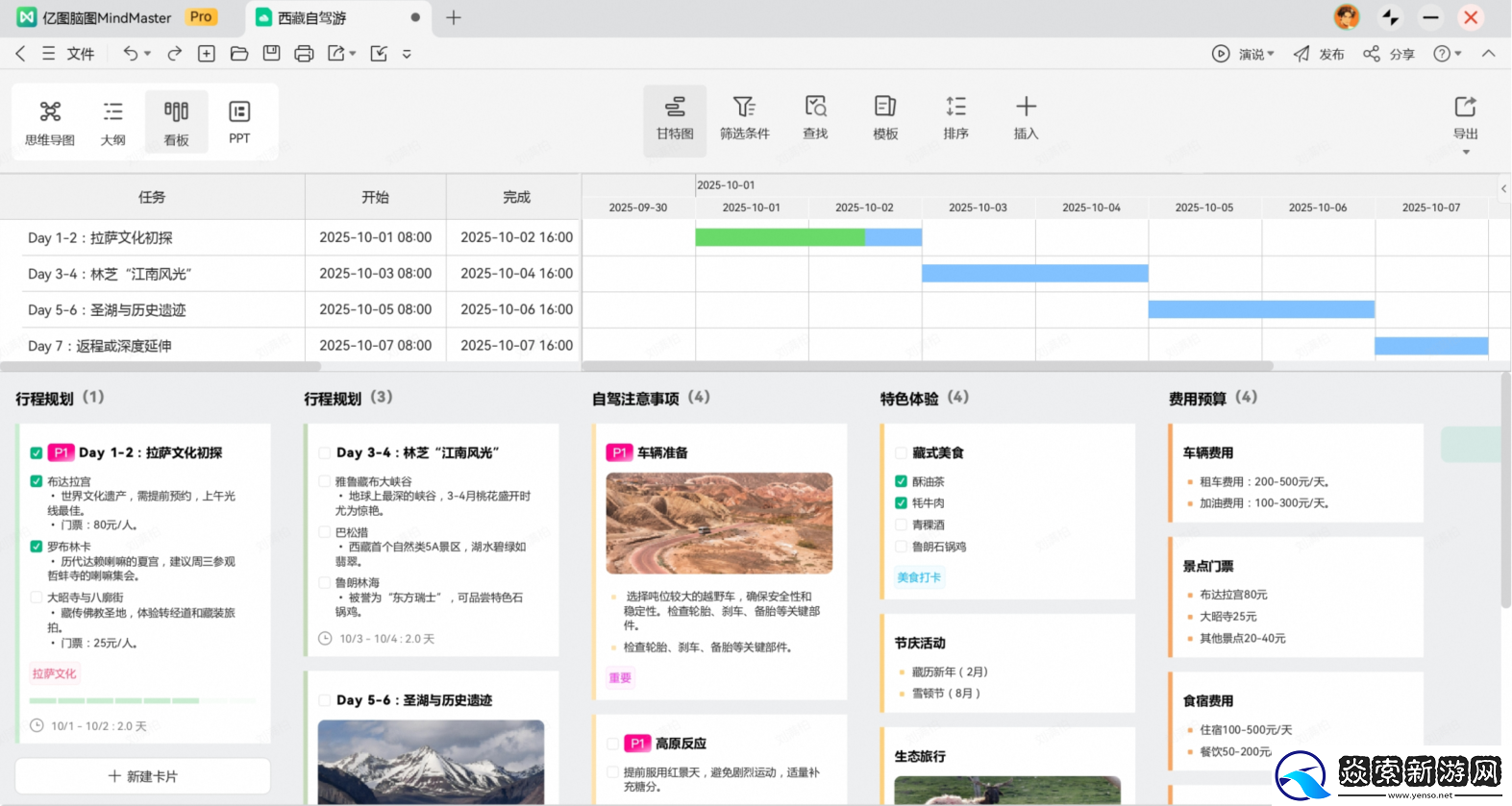Switch to 思维导图 mind map view
The image size is (1512, 806).
(x=50, y=122)
